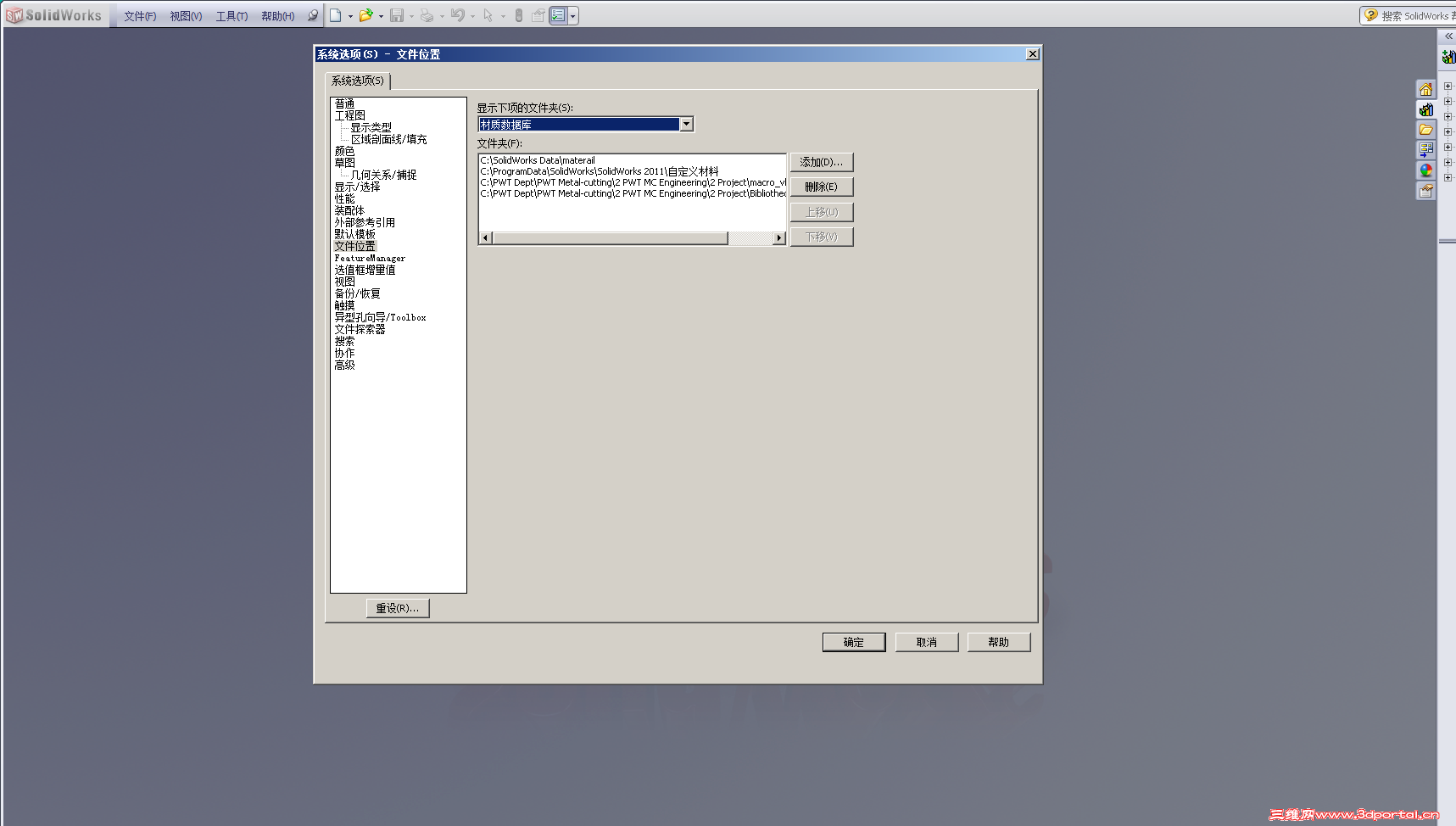Select 装配体 in options tree

click(349, 210)
